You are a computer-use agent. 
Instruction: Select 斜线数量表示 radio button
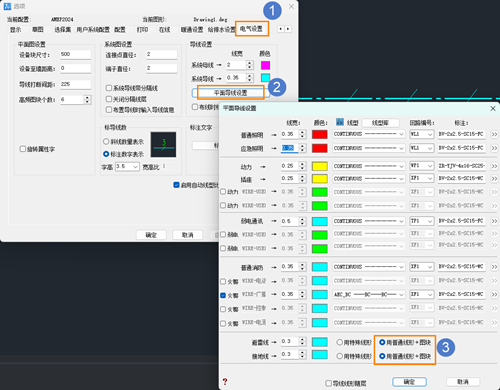106,141
